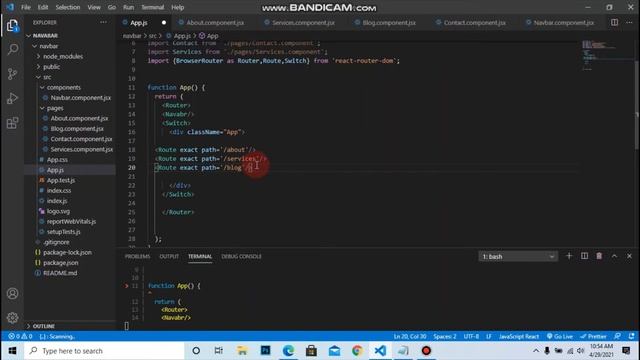Screen dimensions: 640x360
Task: Open the Accounts menu icon
Action: (13, 293)
